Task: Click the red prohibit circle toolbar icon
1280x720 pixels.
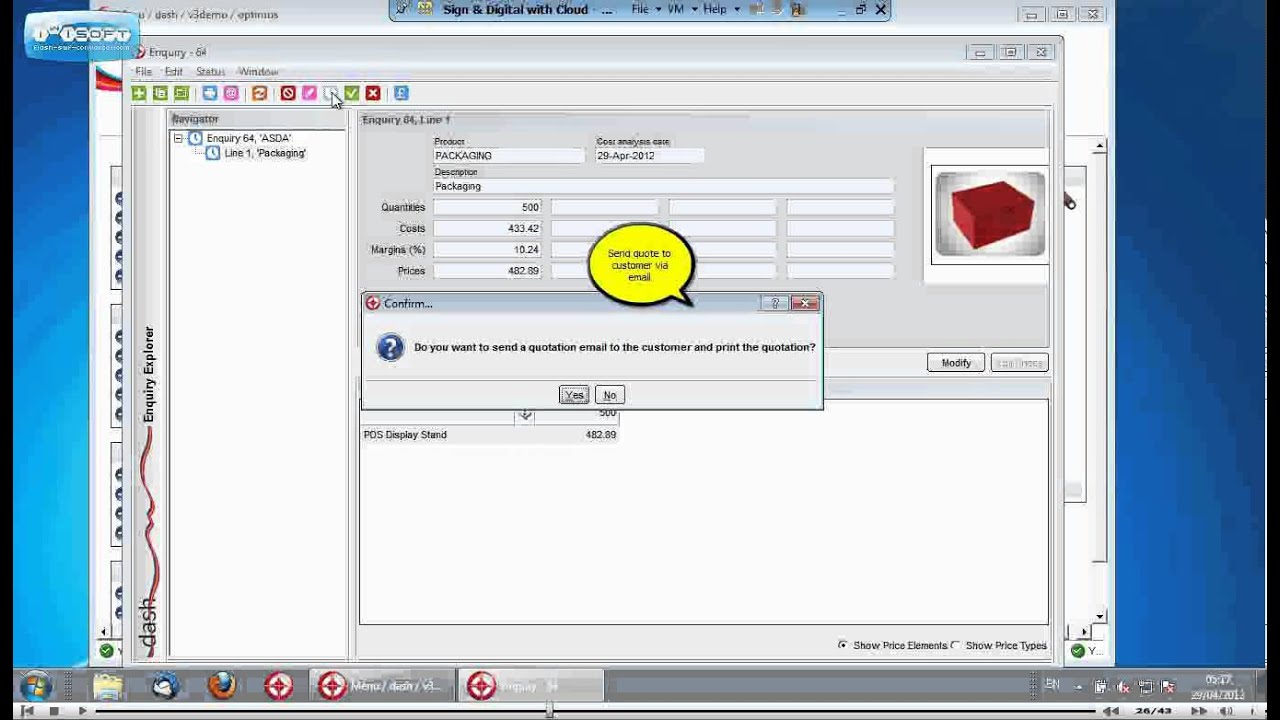Action: click(288, 93)
